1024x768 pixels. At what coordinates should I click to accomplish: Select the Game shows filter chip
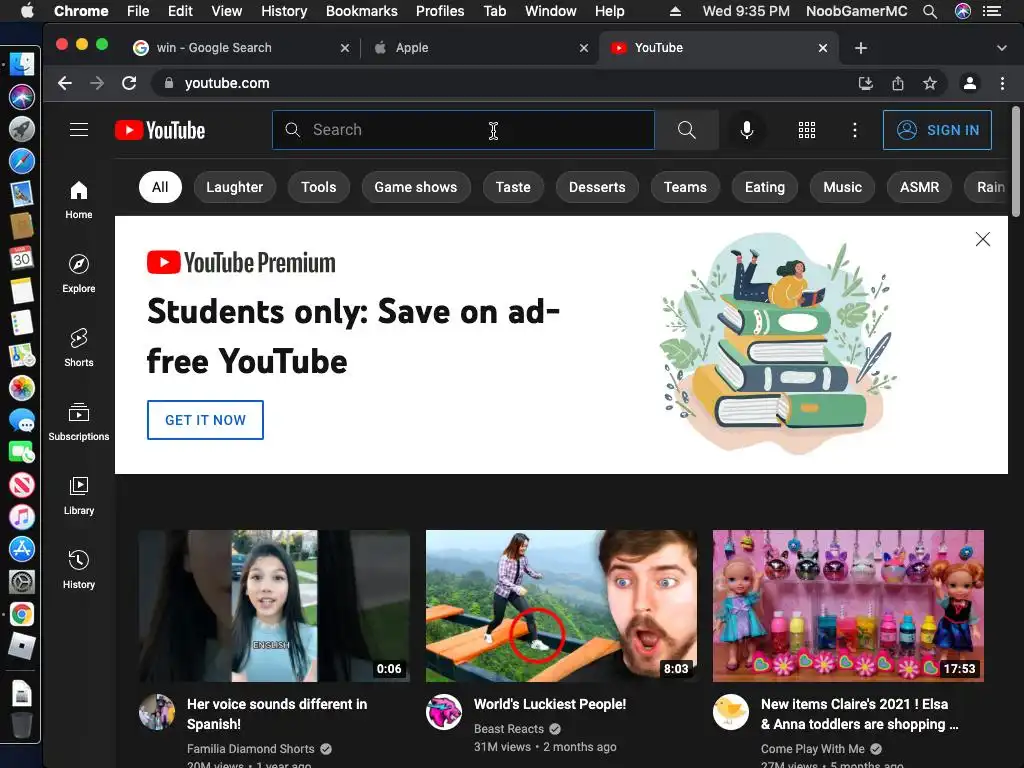pos(415,187)
